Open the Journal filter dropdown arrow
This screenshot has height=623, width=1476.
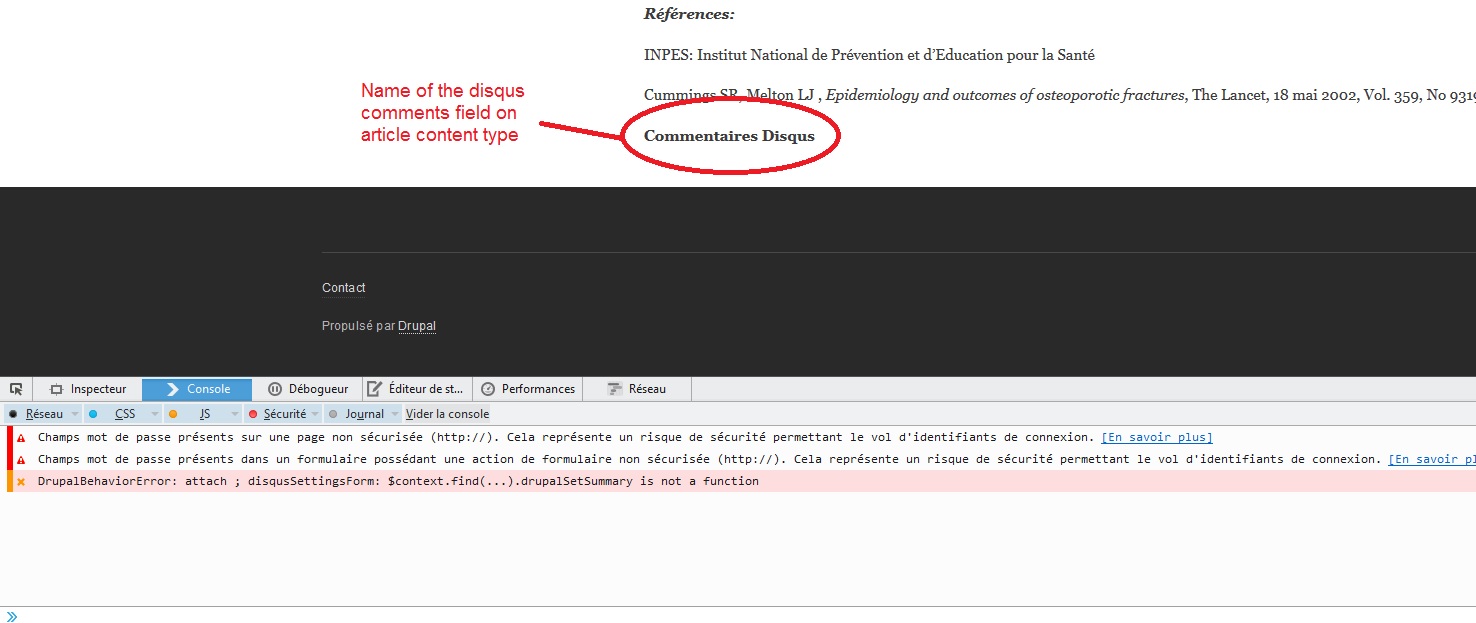click(393, 413)
